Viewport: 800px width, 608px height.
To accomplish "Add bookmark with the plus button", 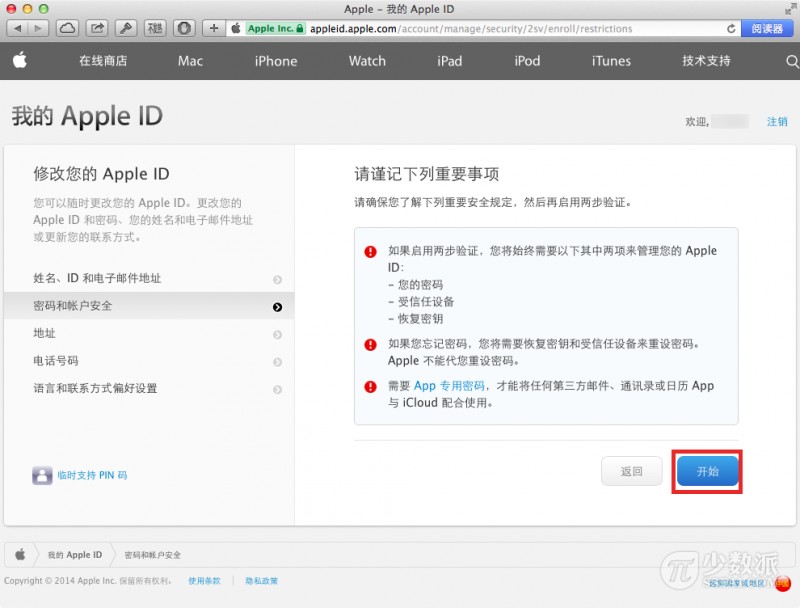I will (214, 28).
